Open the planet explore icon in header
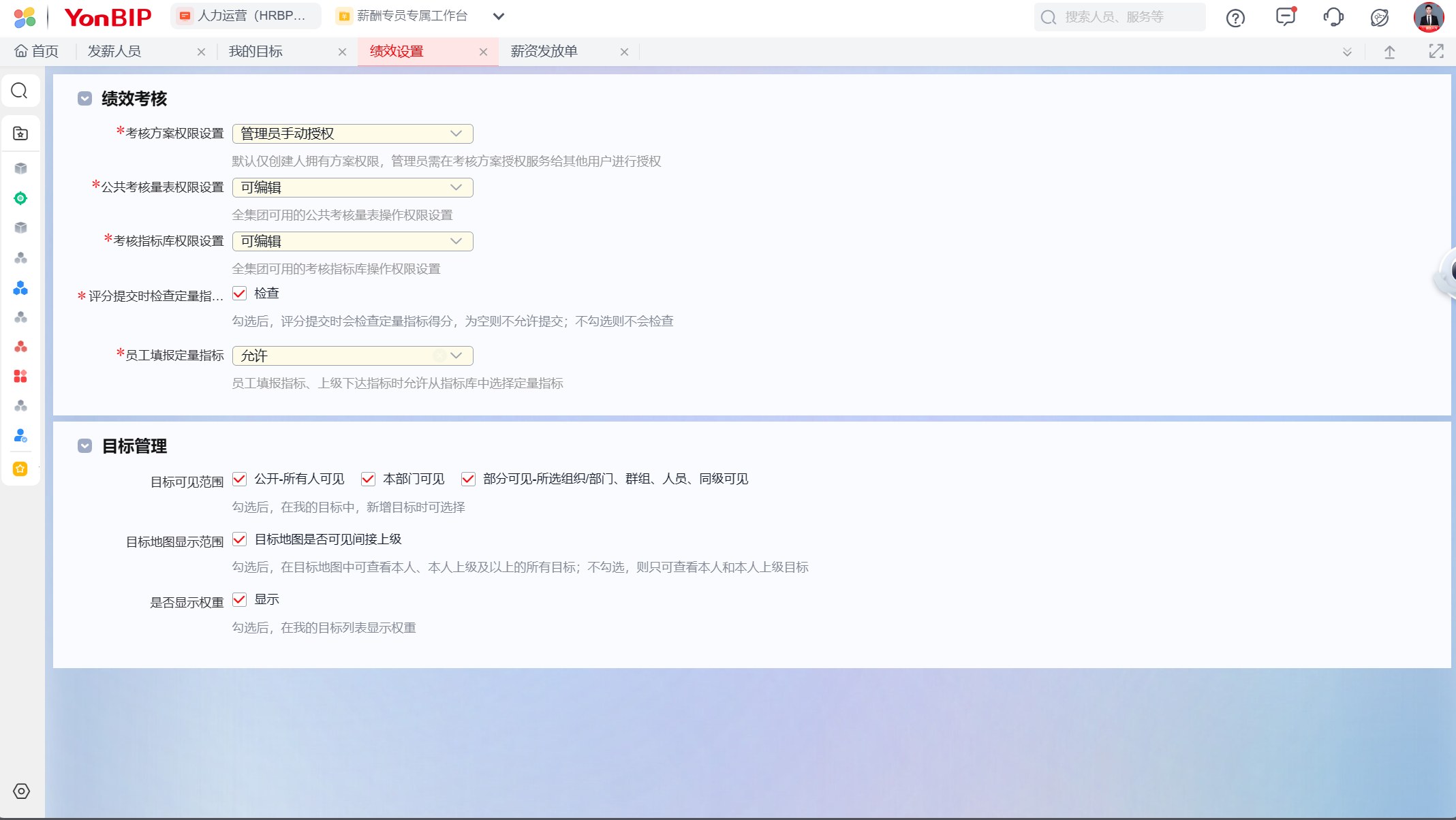Screen dimensions: 1456x820 tap(1380, 18)
